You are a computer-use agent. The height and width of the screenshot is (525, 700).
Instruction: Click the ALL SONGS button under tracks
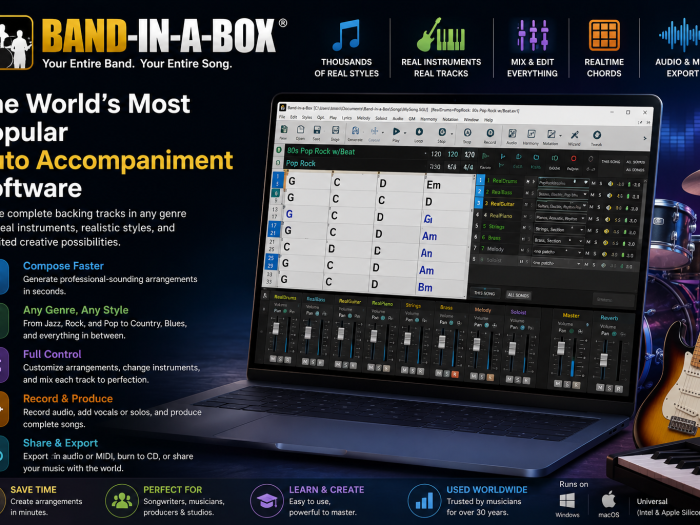[x=518, y=295]
